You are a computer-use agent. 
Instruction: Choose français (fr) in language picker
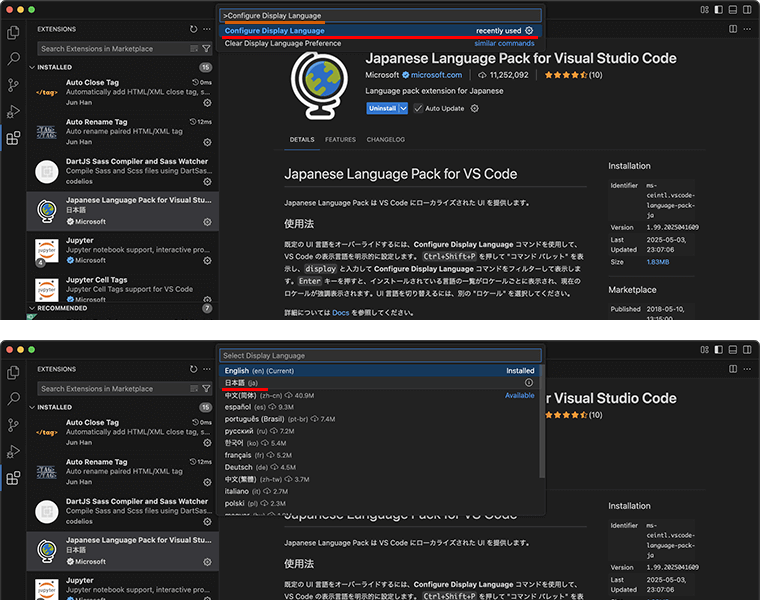pyautogui.click(x=380, y=455)
